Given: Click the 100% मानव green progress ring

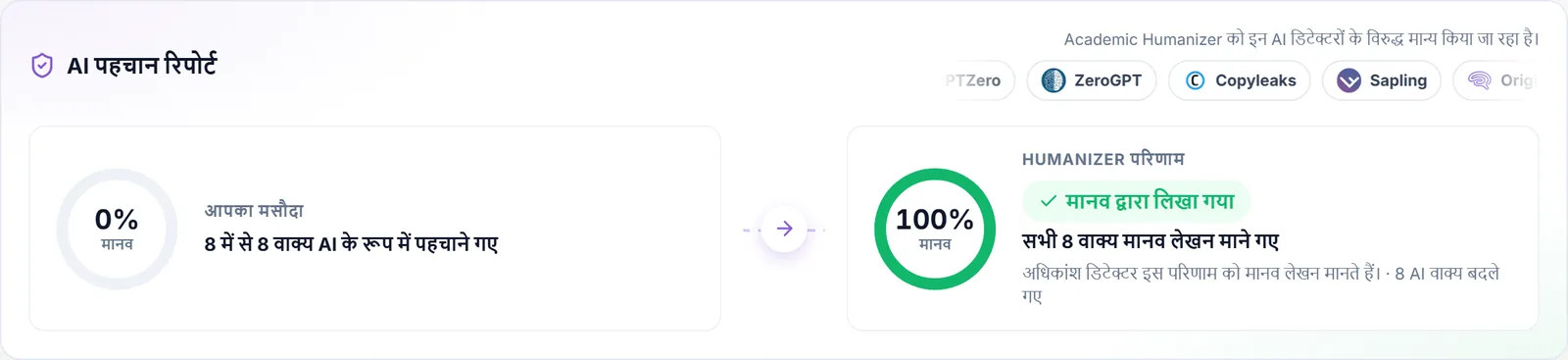Looking at the screenshot, I should pyautogui.click(x=935, y=229).
